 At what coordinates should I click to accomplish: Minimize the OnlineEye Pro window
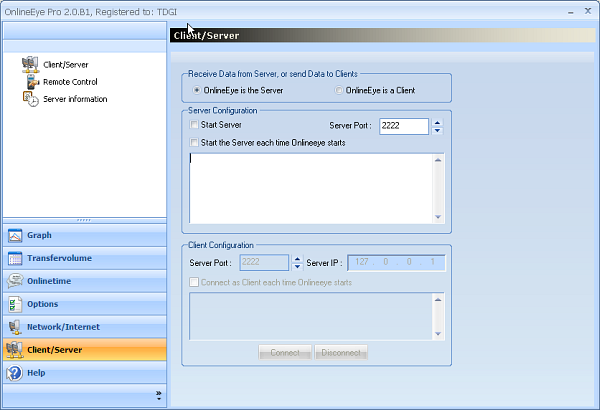(571, 12)
